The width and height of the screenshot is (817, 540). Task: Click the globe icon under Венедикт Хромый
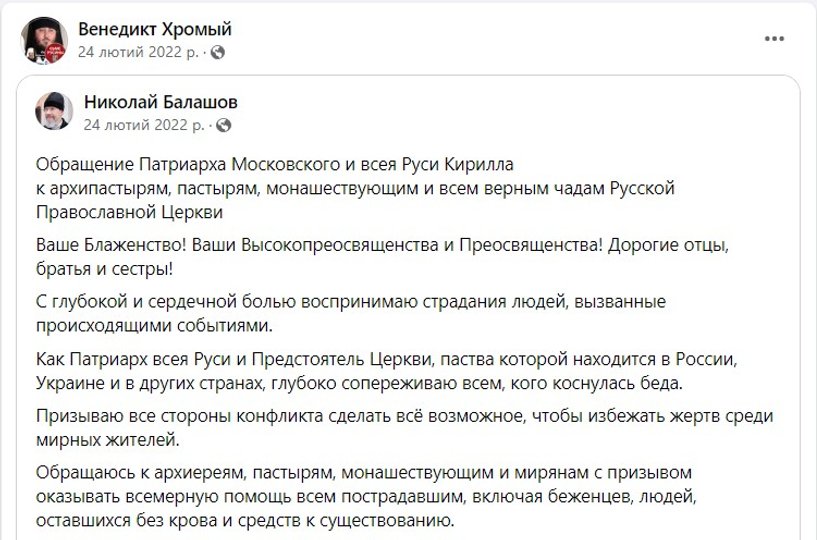pyautogui.click(x=219, y=52)
